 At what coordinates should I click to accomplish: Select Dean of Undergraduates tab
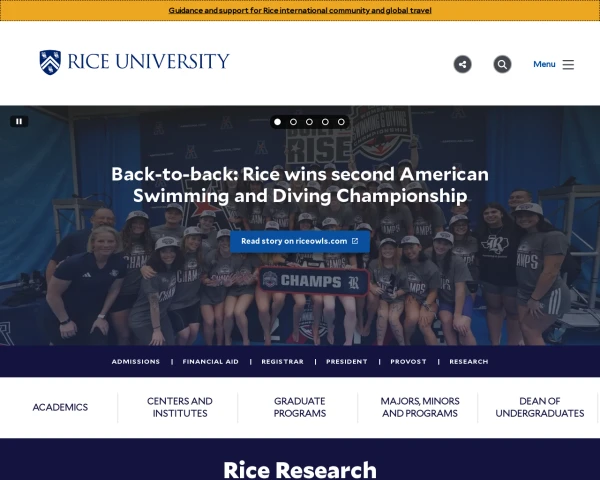[x=540, y=407]
